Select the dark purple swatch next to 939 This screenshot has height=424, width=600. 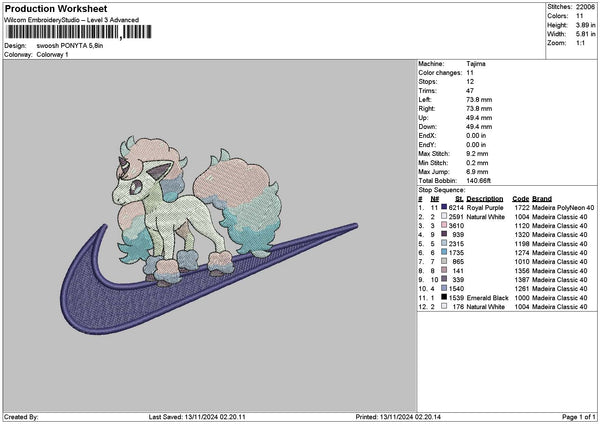point(444,234)
